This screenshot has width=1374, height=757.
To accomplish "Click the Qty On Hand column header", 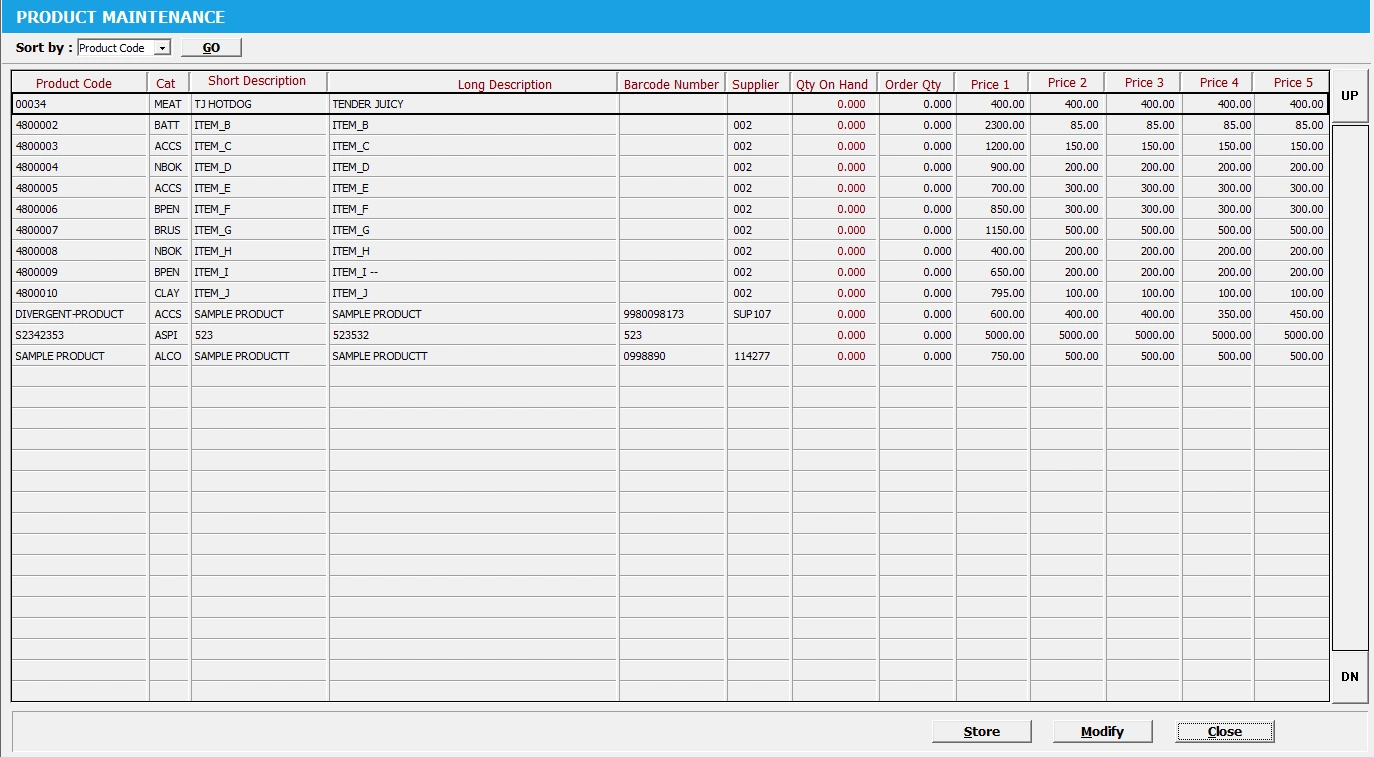I will coord(834,84).
